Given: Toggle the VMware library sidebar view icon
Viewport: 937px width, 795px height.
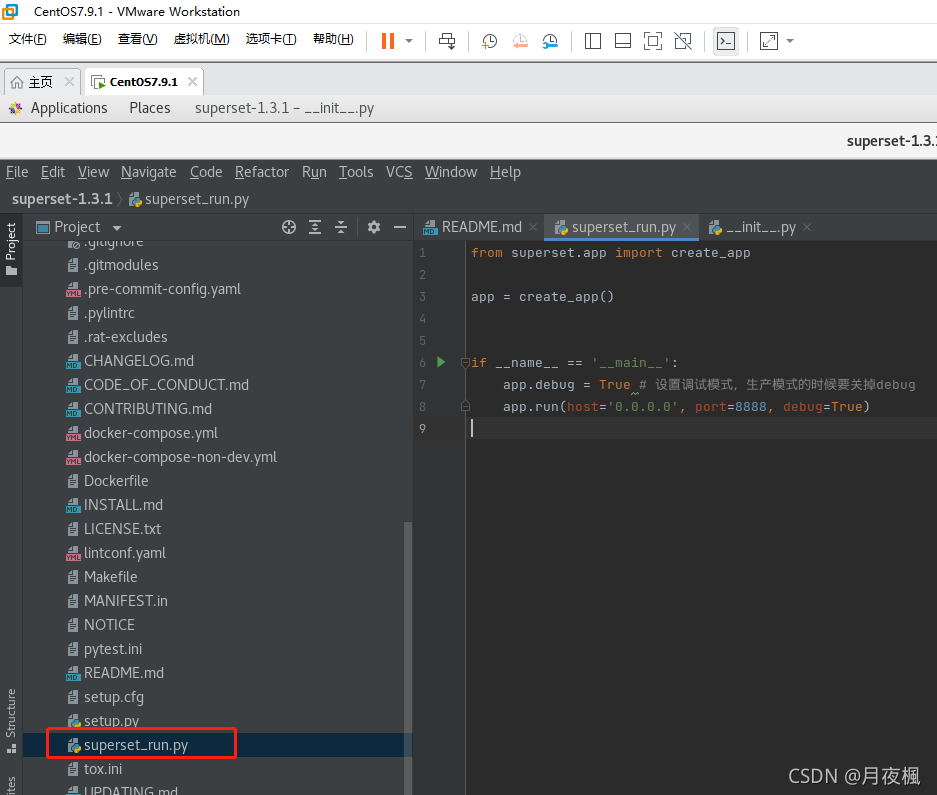Looking at the screenshot, I should 592,41.
